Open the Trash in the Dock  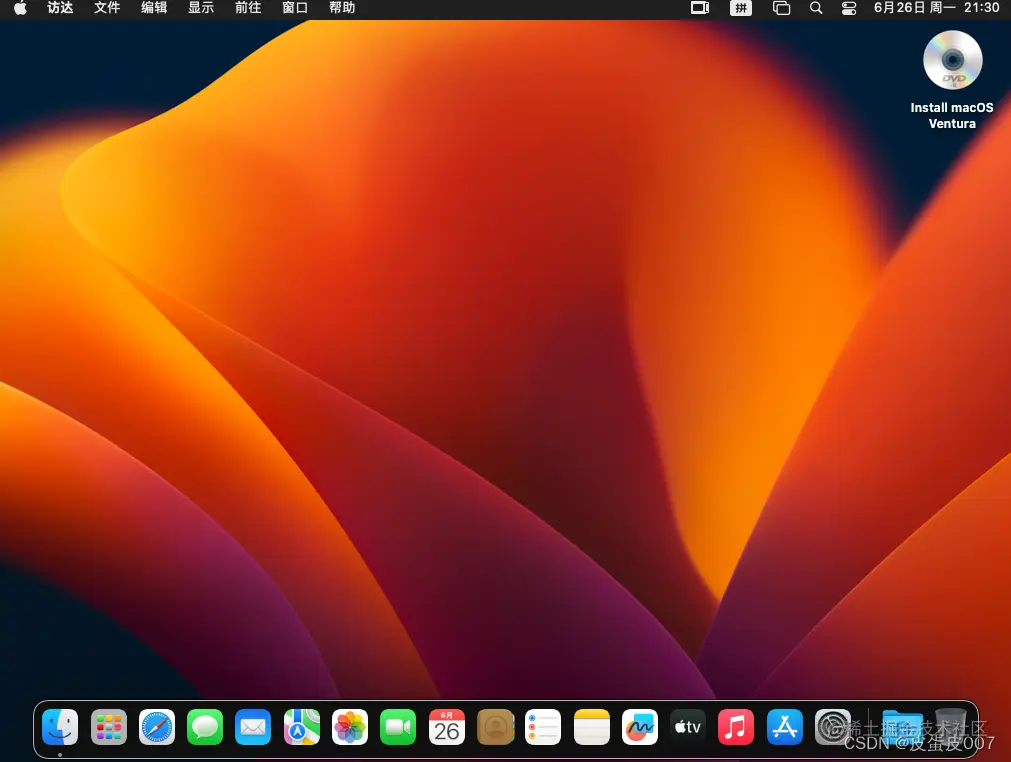pyautogui.click(x=950, y=727)
